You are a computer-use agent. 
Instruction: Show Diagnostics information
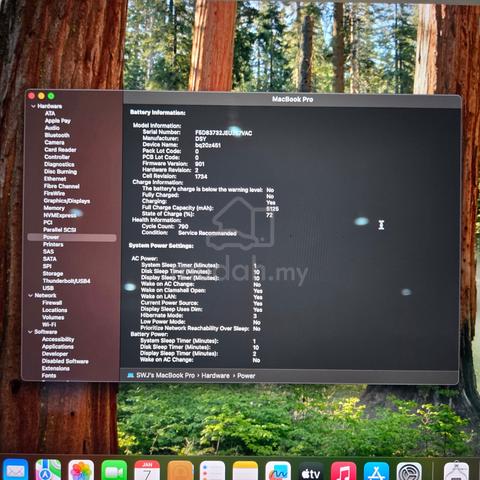[59, 164]
